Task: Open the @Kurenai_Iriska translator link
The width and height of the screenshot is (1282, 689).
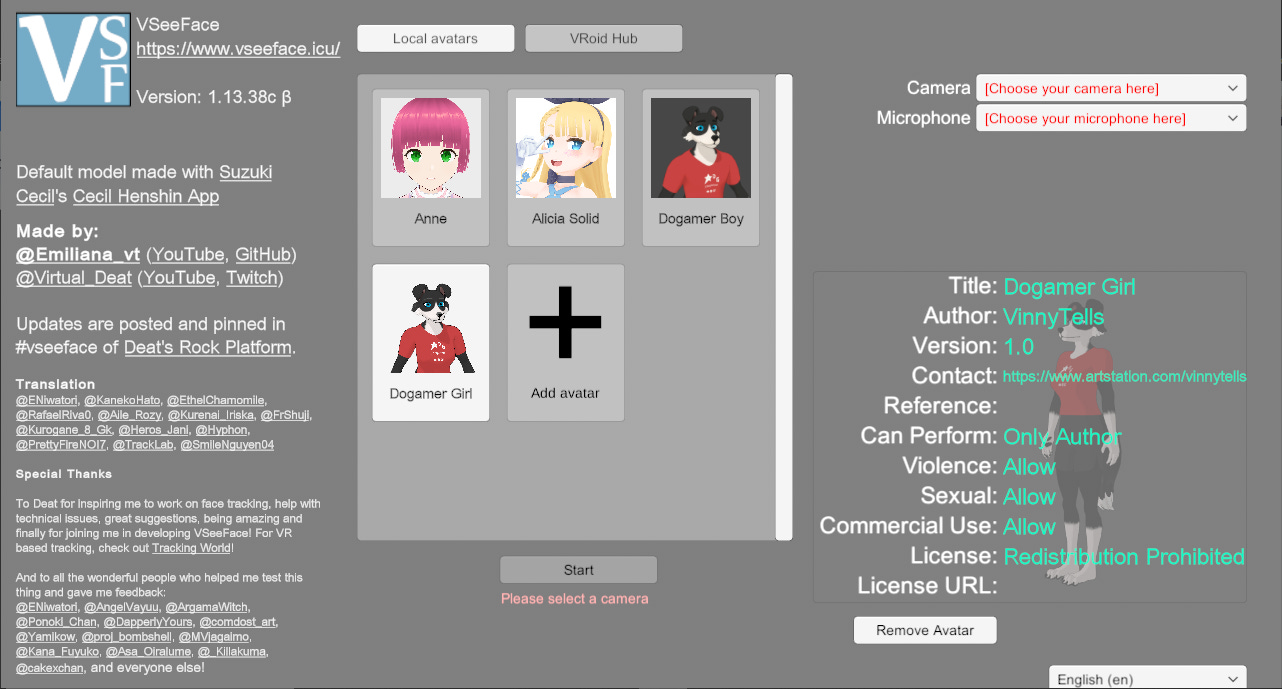Action: click(210, 415)
